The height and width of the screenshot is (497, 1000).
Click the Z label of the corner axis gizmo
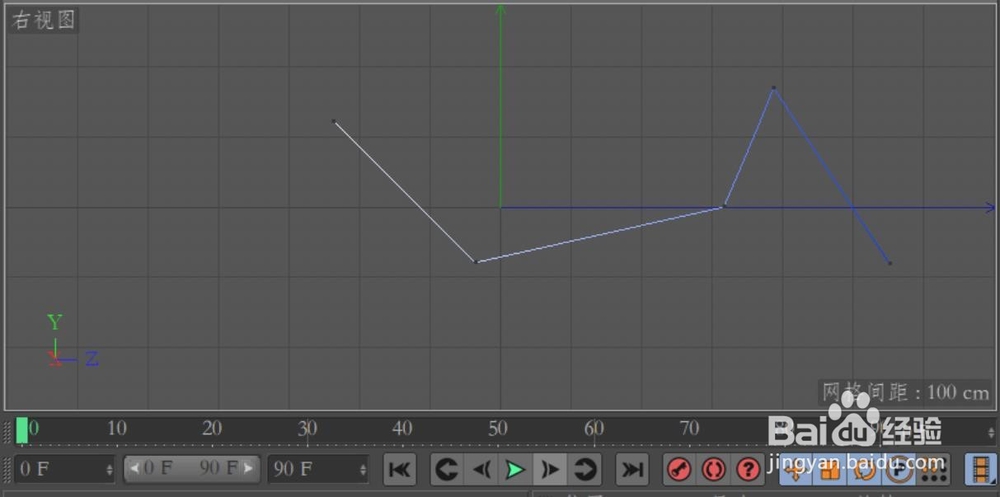coord(92,359)
